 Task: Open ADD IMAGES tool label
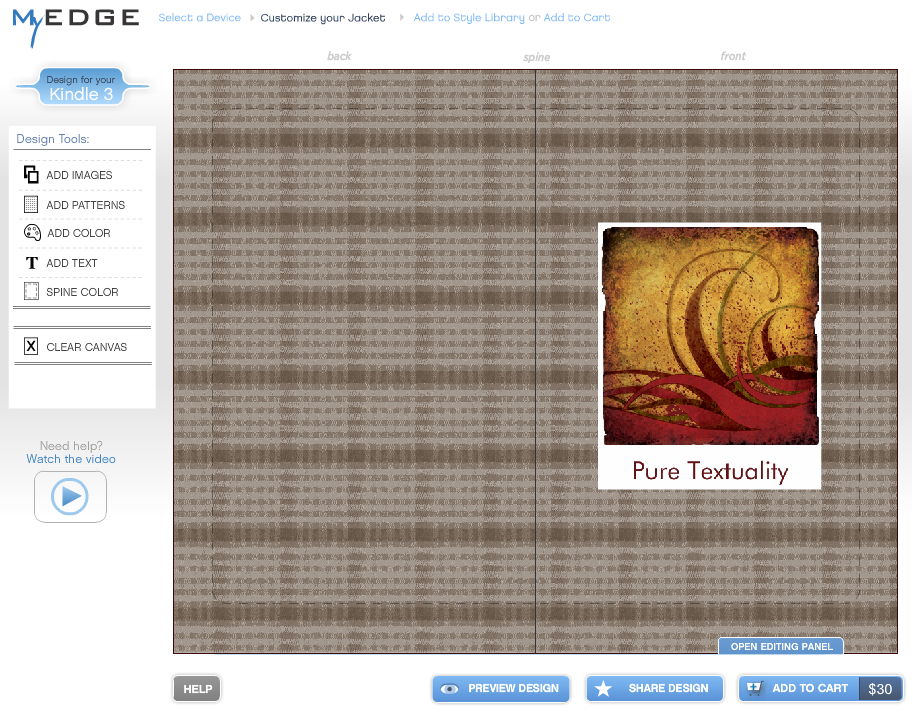tap(79, 175)
